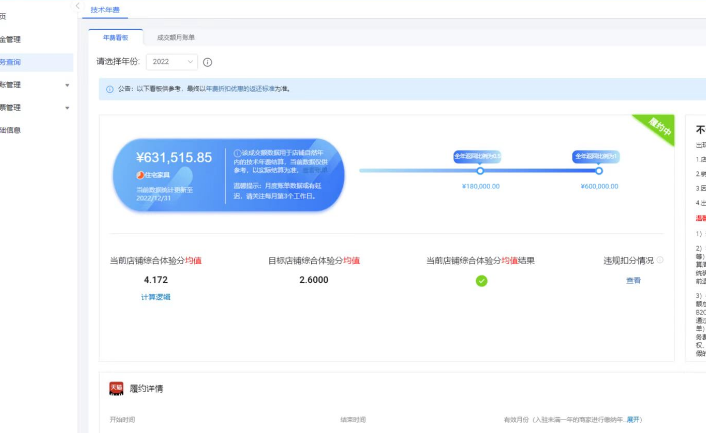Open the 金管理 sidebar item
This screenshot has width=706, height=433.
[x=10, y=40]
